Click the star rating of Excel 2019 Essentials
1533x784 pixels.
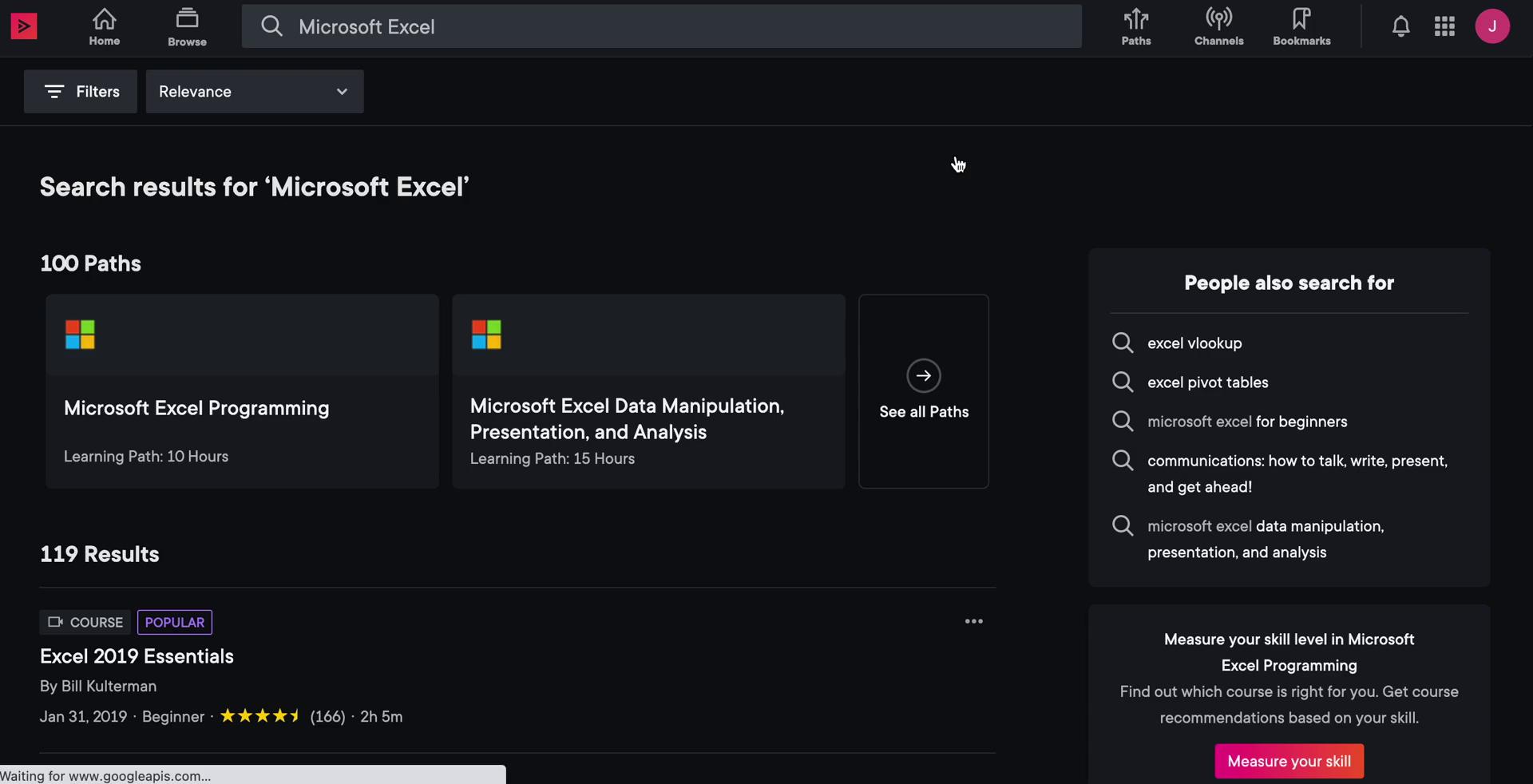(x=260, y=716)
